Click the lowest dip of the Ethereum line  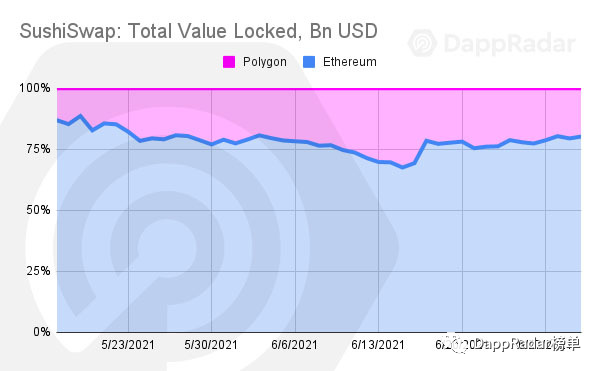[x=402, y=167]
